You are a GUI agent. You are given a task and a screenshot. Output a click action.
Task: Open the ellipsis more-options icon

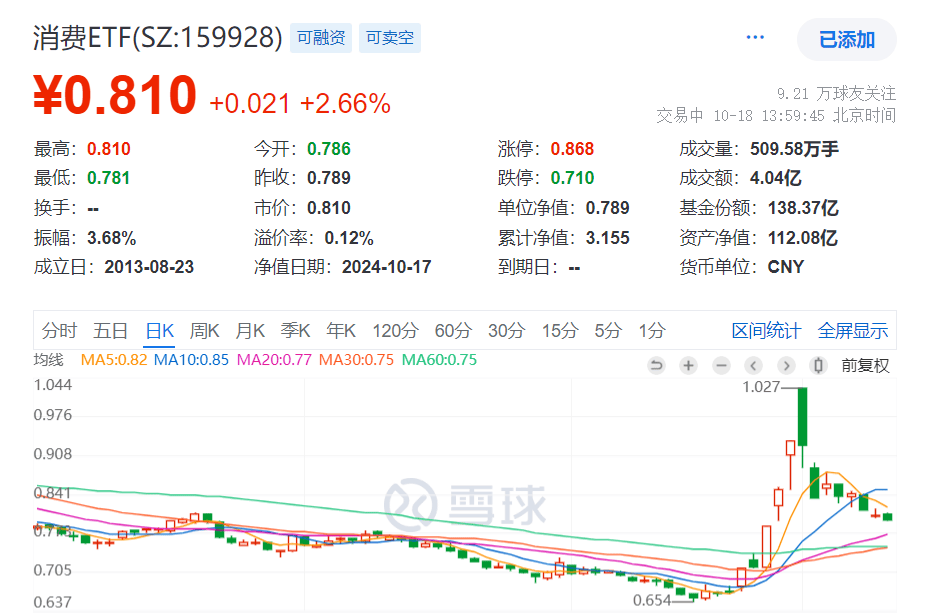pos(755,36)
